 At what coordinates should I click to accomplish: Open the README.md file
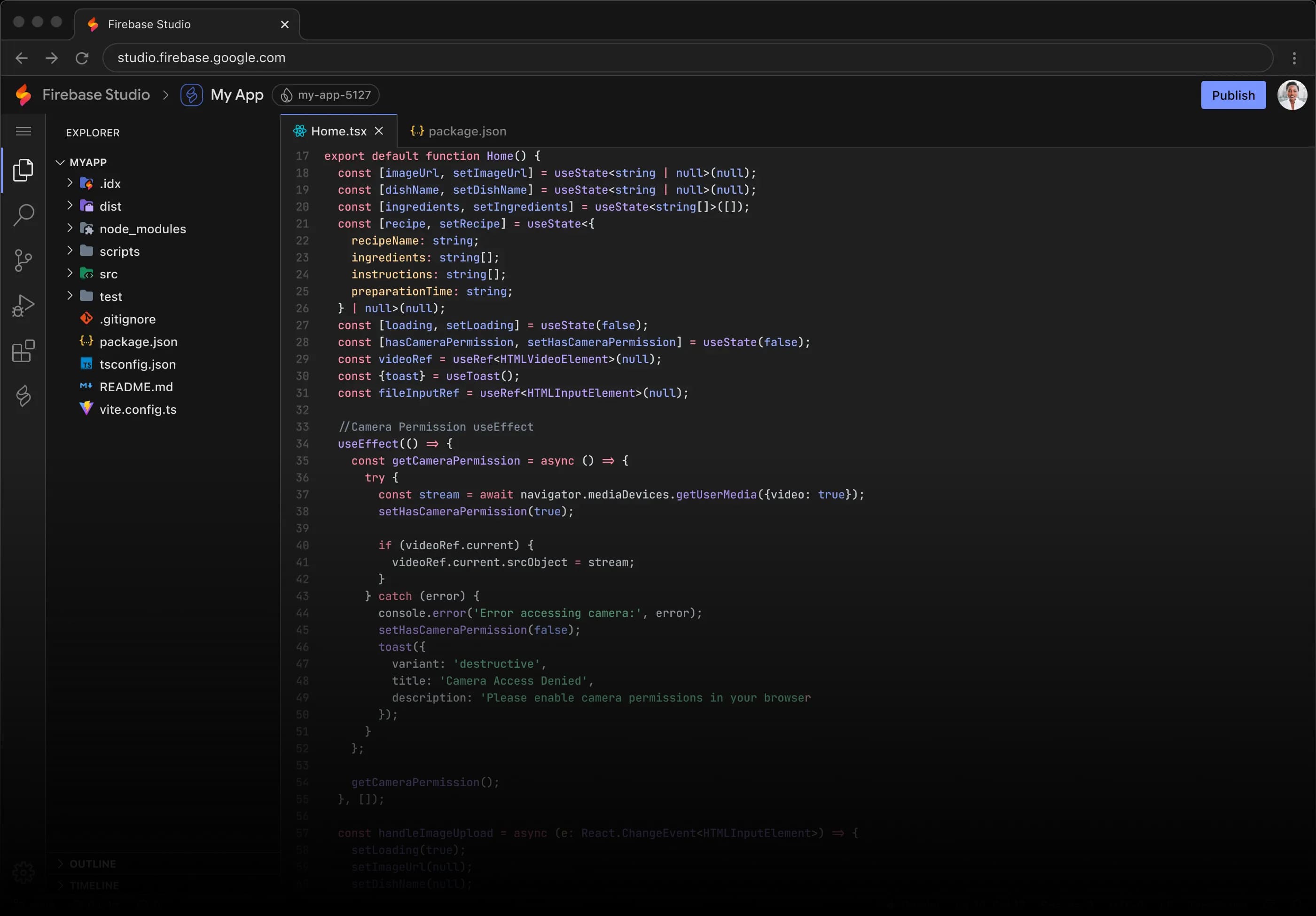(x=135, y=387)
